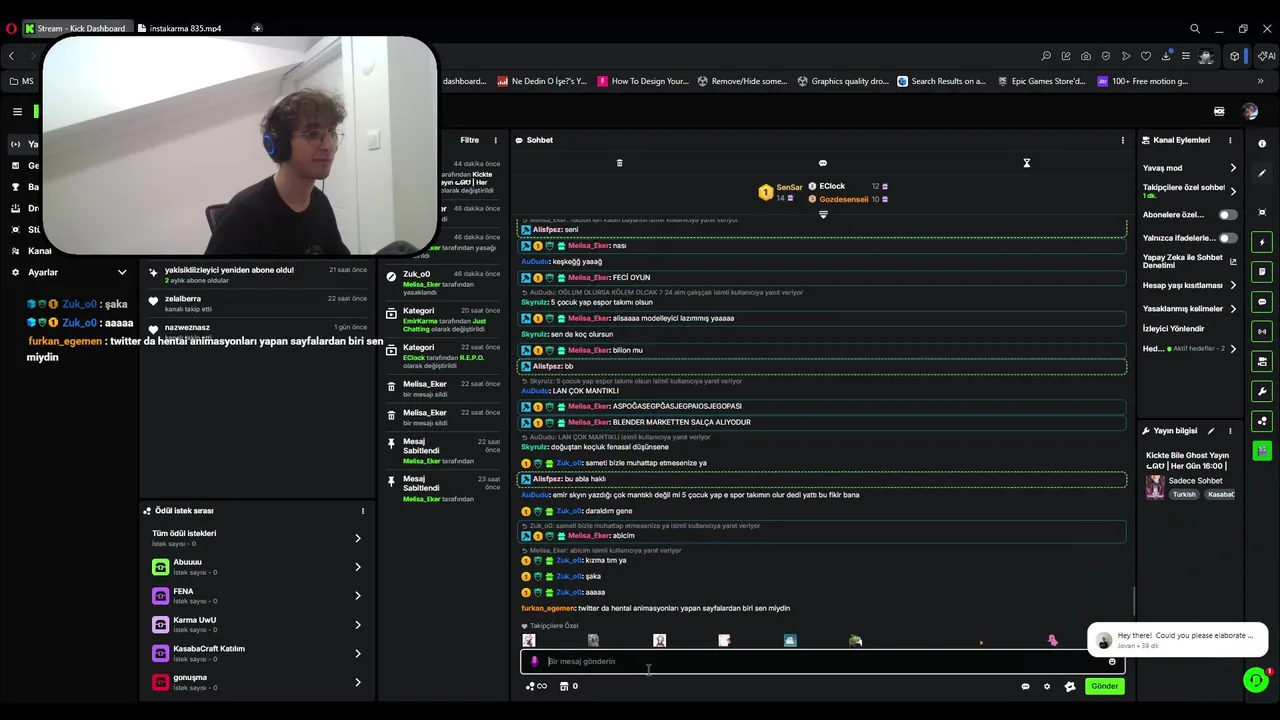Send the message with Gönder

(1104, 686)
